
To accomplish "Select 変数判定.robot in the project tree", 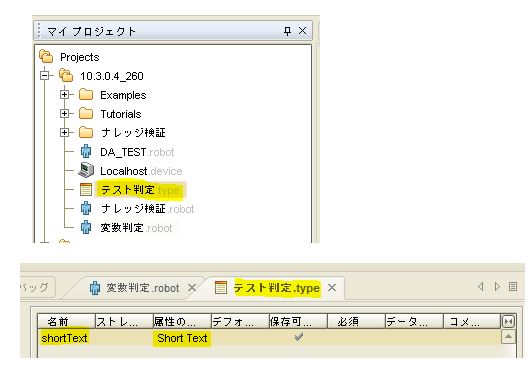I will (x=136, y=228).
